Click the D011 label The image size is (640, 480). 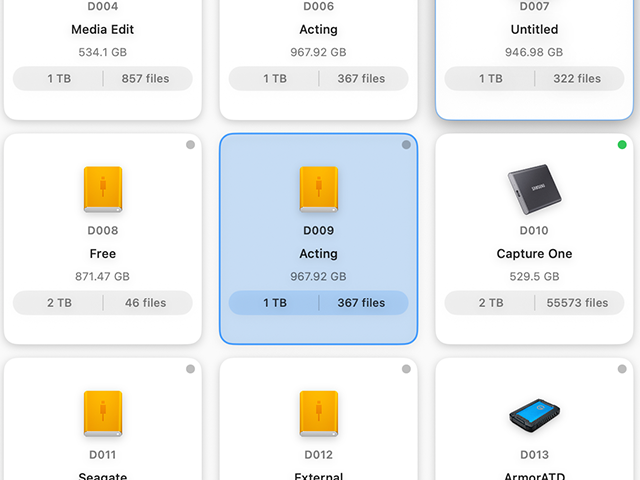(x=102, y=455)
